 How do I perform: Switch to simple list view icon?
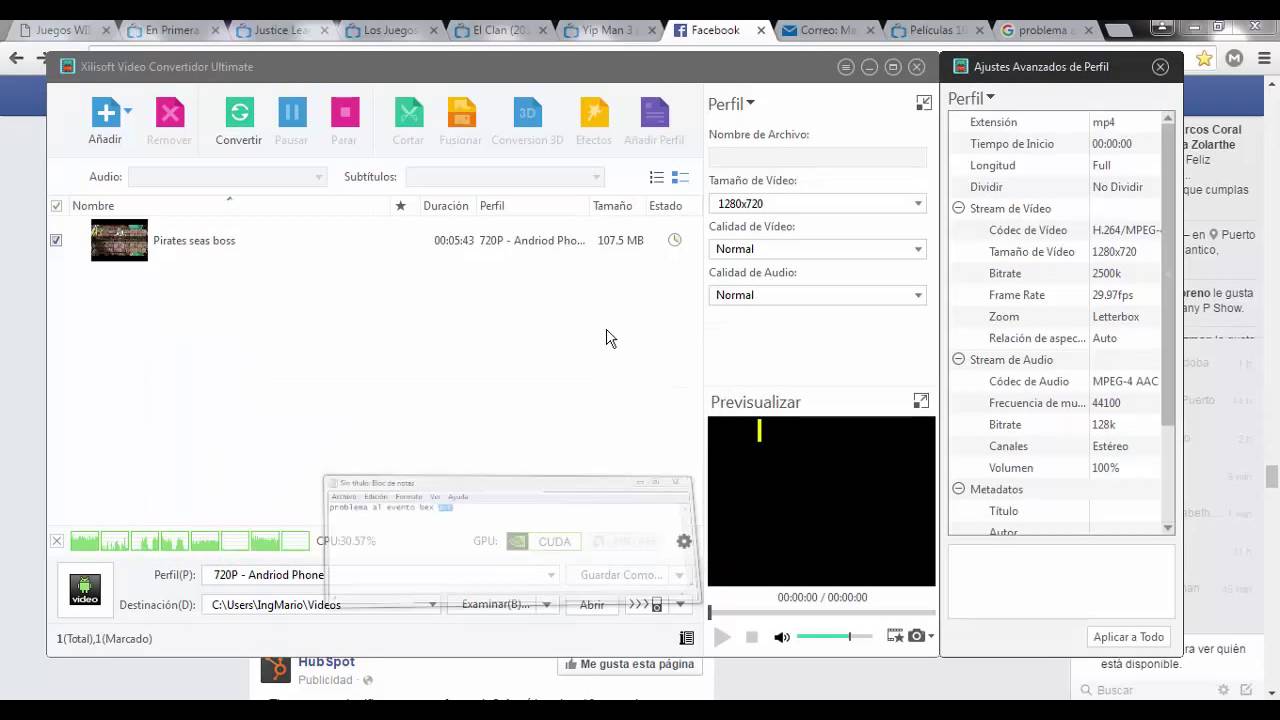coord(656,177)
